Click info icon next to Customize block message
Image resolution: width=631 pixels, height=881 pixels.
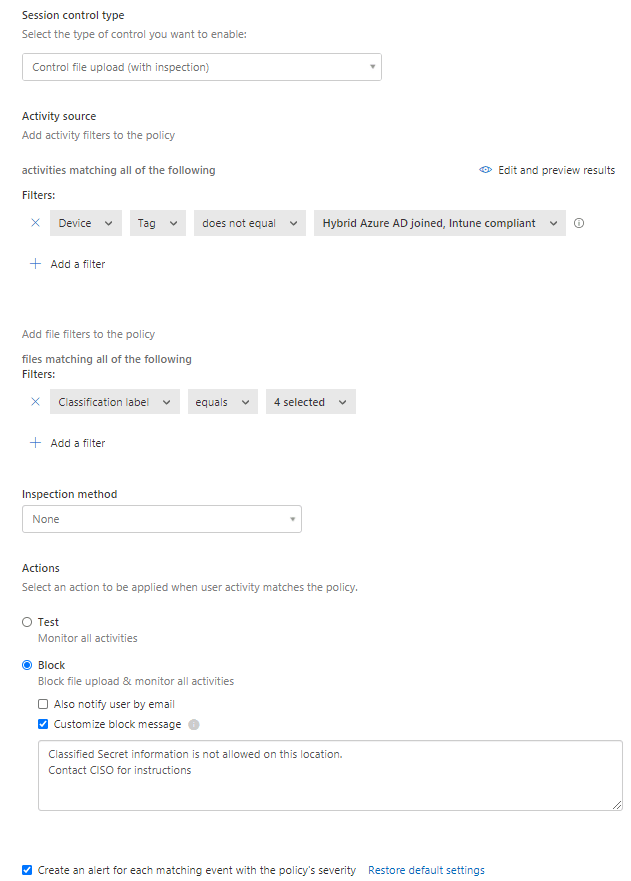194,724
